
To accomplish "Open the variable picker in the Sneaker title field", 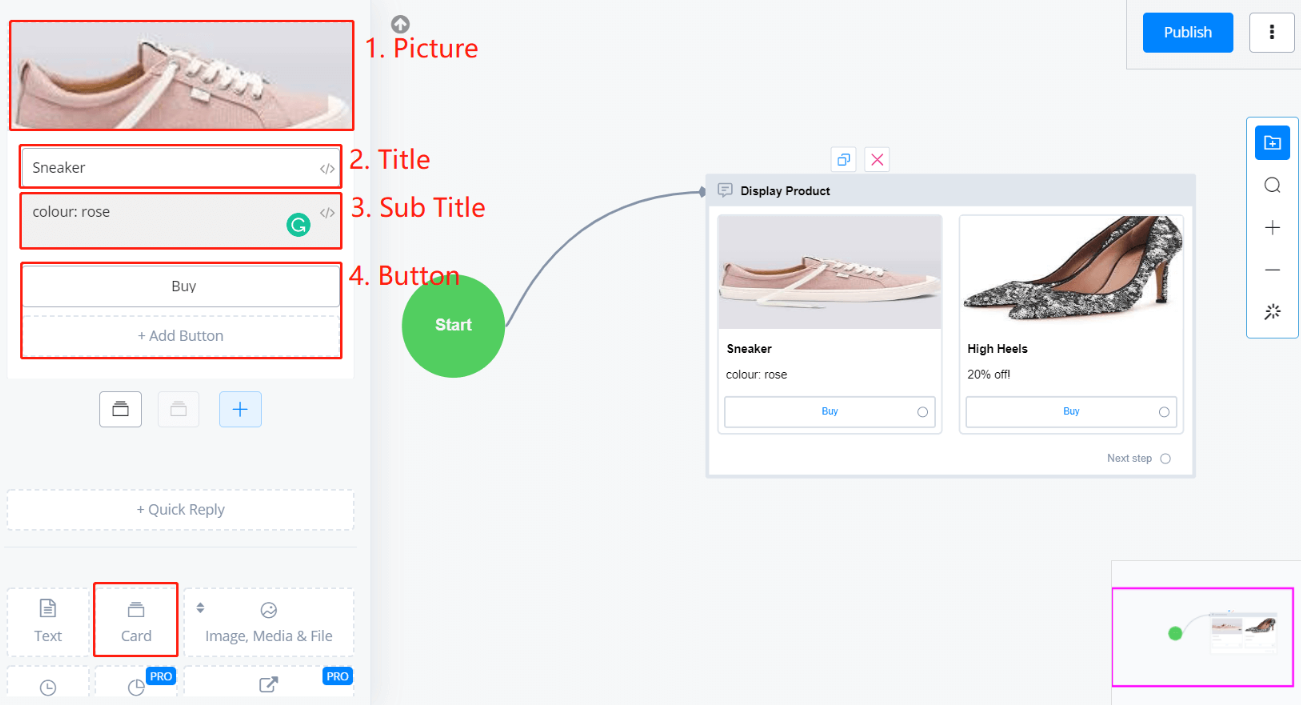I will click(x=327, y=169).
